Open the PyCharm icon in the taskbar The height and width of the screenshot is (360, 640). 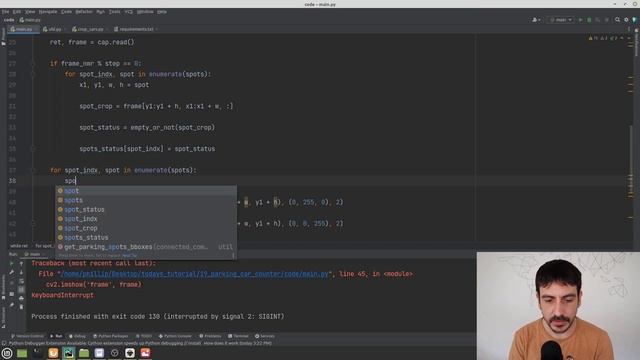coord(68,353)
